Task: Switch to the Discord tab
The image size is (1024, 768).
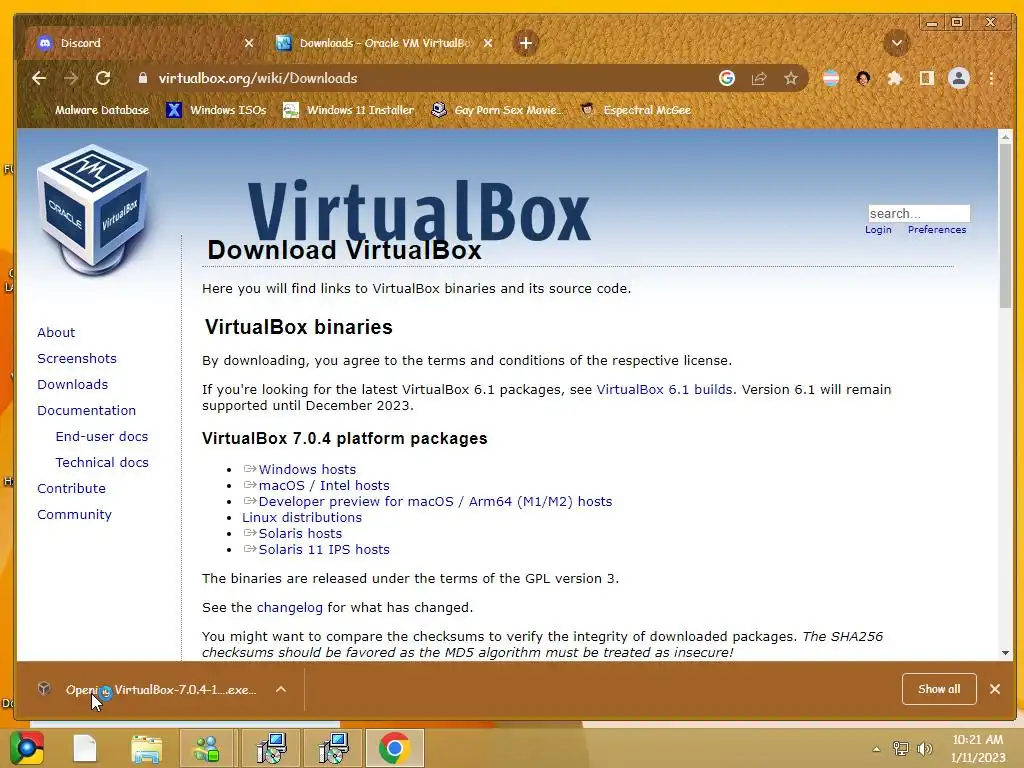Action: click(140, 43)
